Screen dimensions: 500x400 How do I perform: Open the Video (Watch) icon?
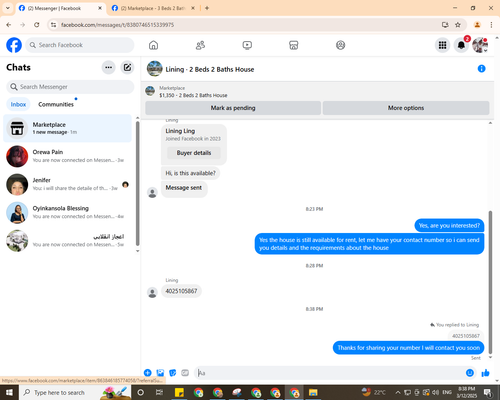click(x=247, y=45)
